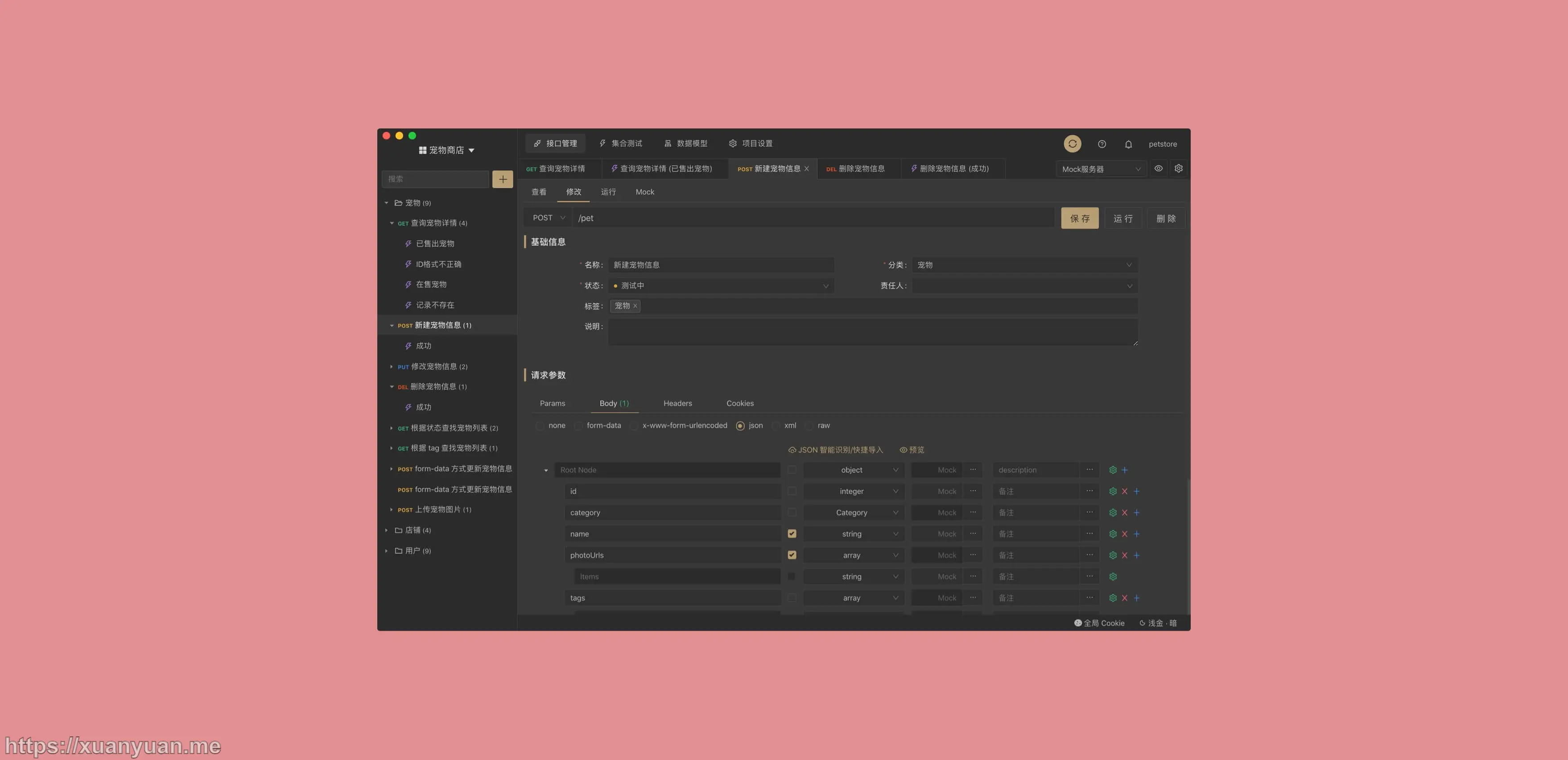This screenshot has width=1568, height=760.
Task: Click the sync refresh icon in the header
Action: [1072, 144]
